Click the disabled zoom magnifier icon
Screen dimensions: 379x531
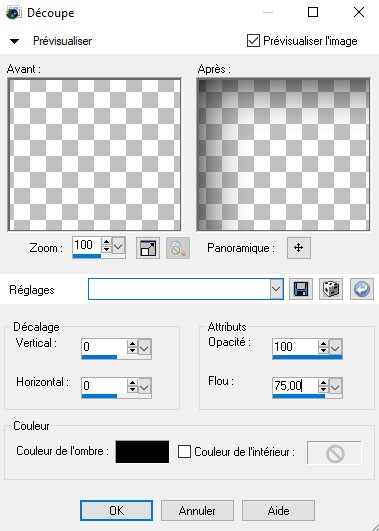(178, 248)
